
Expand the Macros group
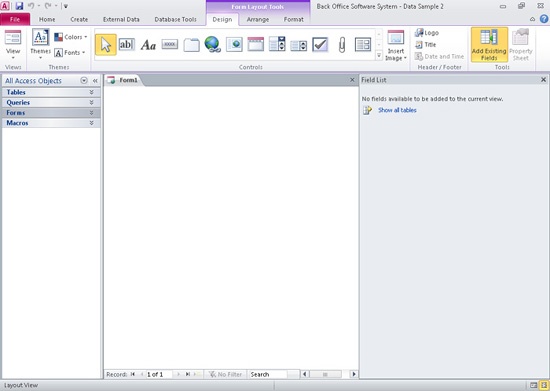[x=51, y=123]
